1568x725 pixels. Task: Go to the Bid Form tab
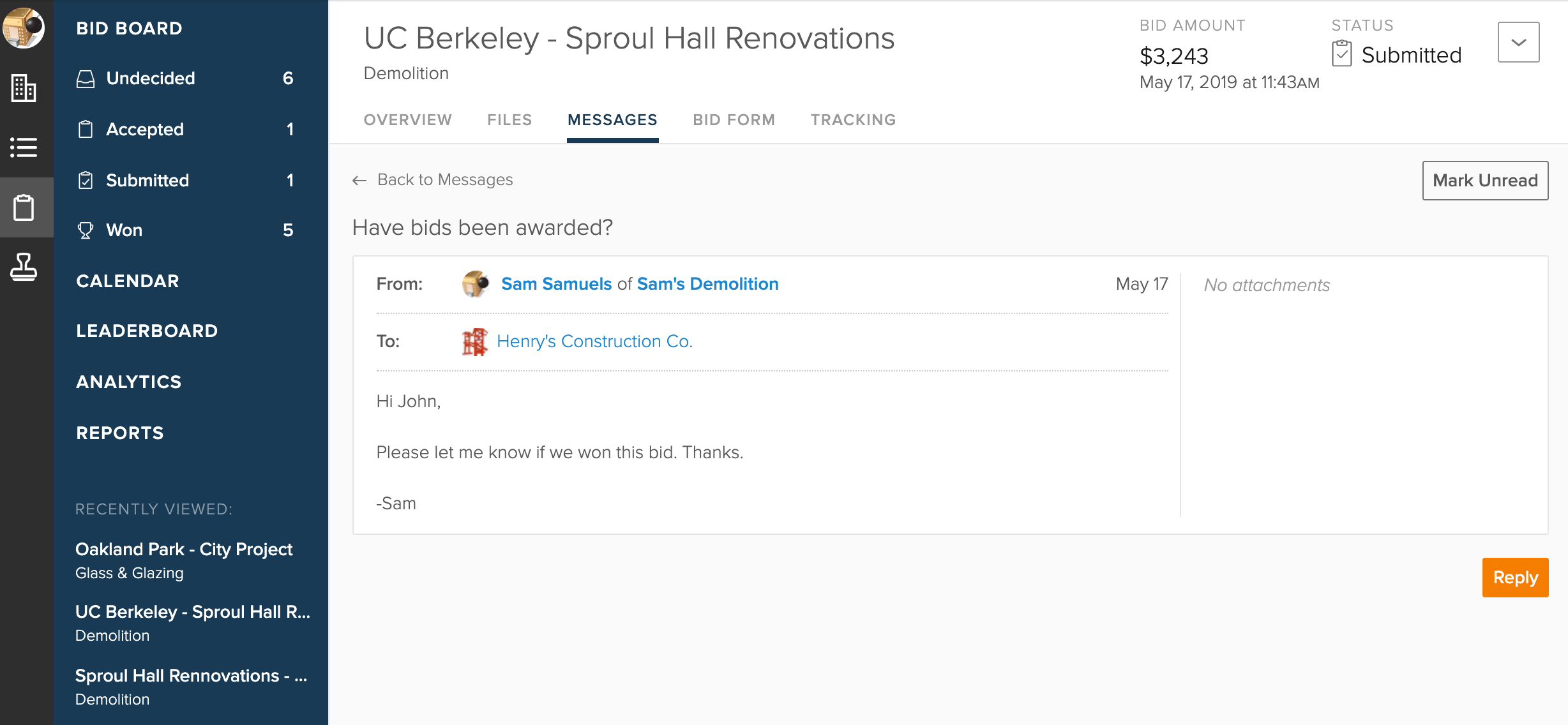(734, 120)
